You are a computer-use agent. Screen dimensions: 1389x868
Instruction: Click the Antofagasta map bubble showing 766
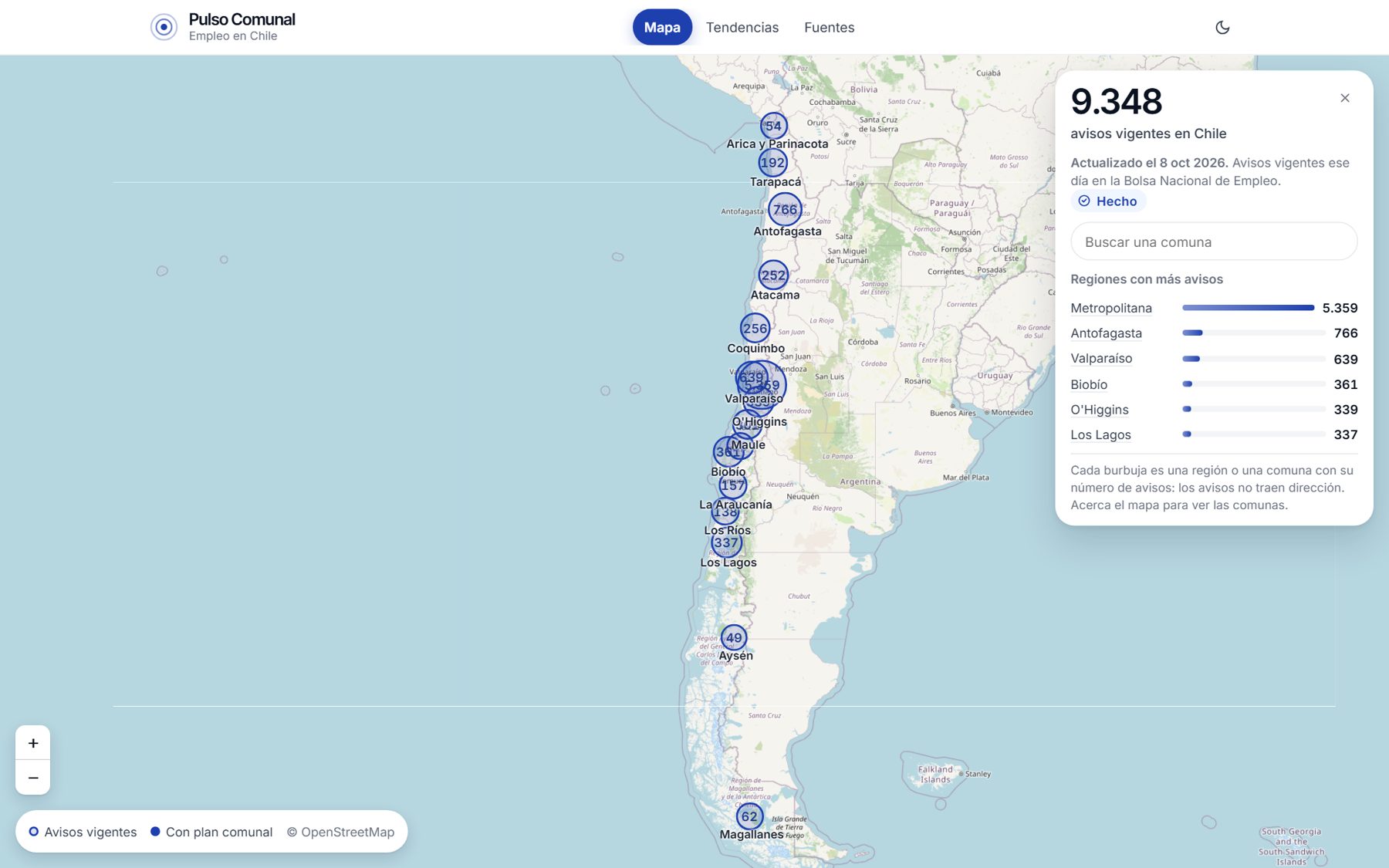click(x=785, y=210)
